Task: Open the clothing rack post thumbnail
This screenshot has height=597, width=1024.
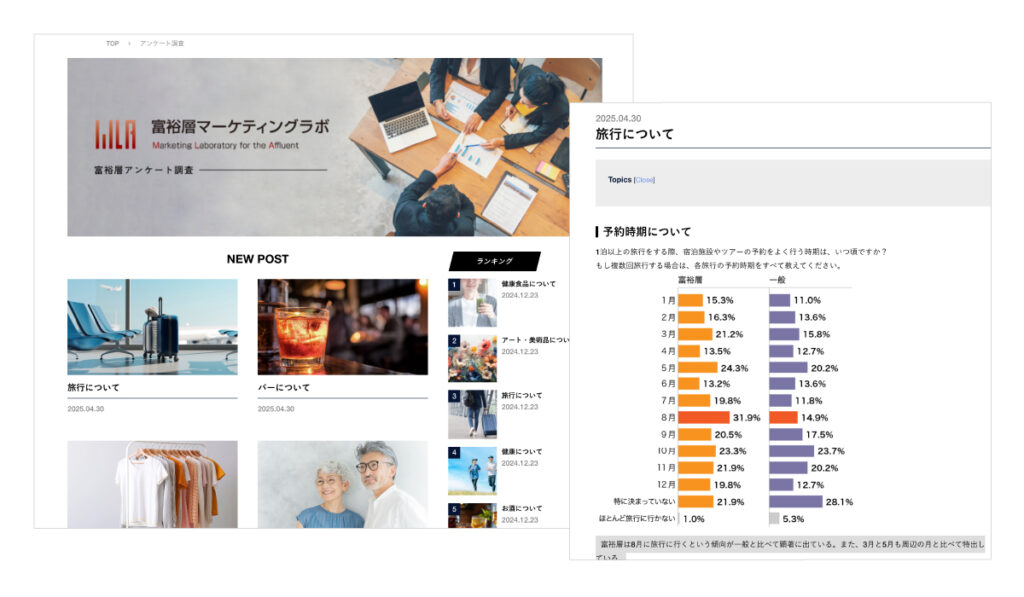Action: pyautogui.click(x=152, y=484)
